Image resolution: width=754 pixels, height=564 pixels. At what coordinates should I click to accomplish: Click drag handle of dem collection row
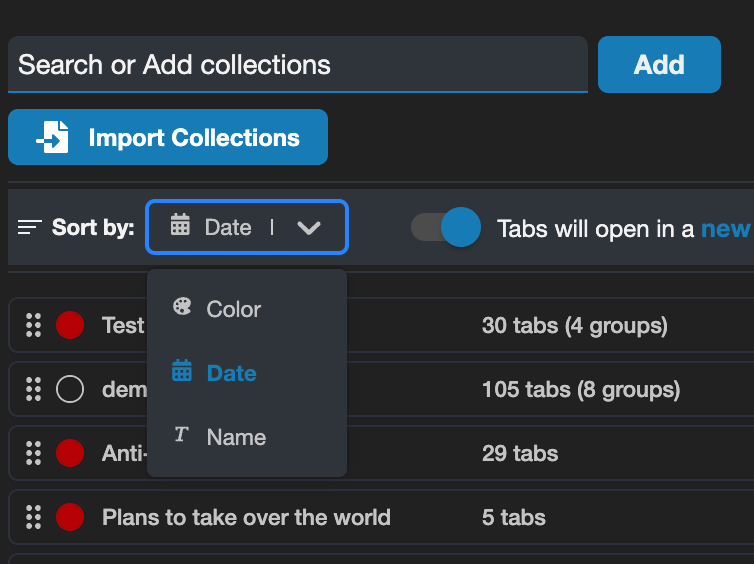(33, 389)
